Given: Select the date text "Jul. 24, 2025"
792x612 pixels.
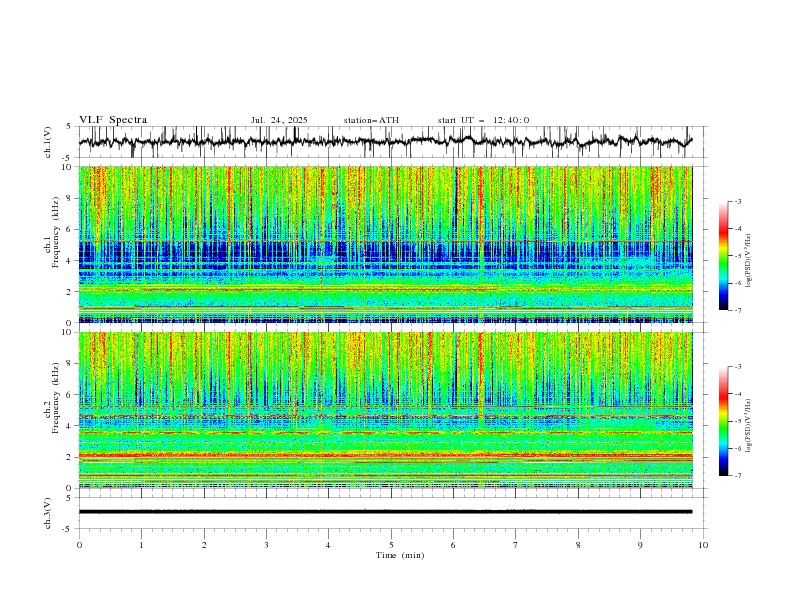Looking at the screenshot, I should tap(279, 120).
